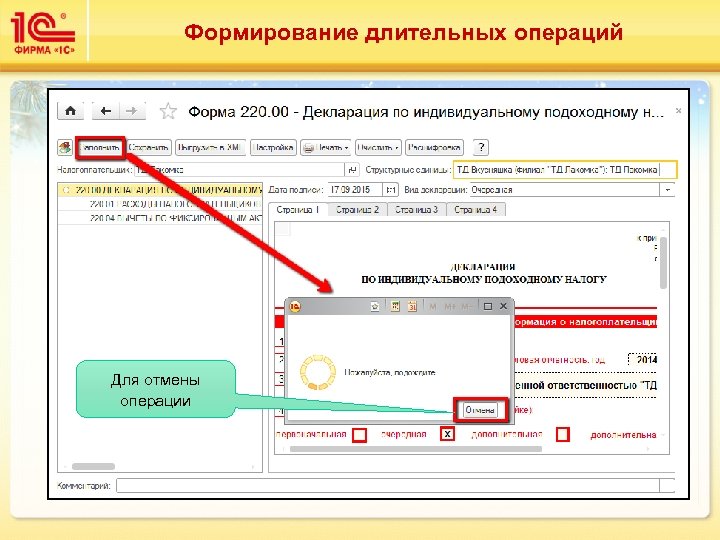Click the Дата подписи date field
The height and width of the screenshot is (540, 720).
click(355, 190)
